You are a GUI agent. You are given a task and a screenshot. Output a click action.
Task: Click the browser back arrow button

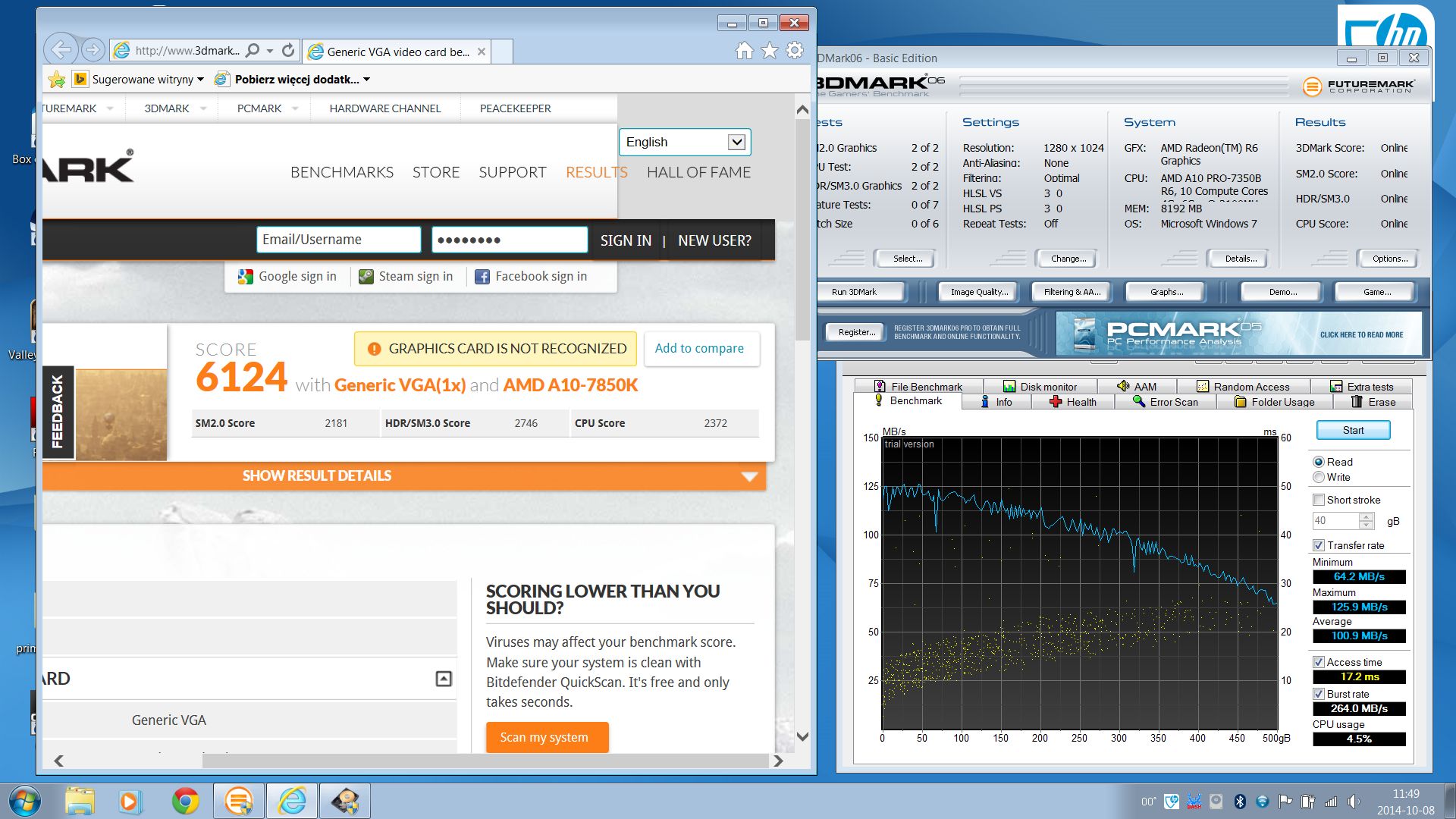pyautogui.click(x=61, y=51)
